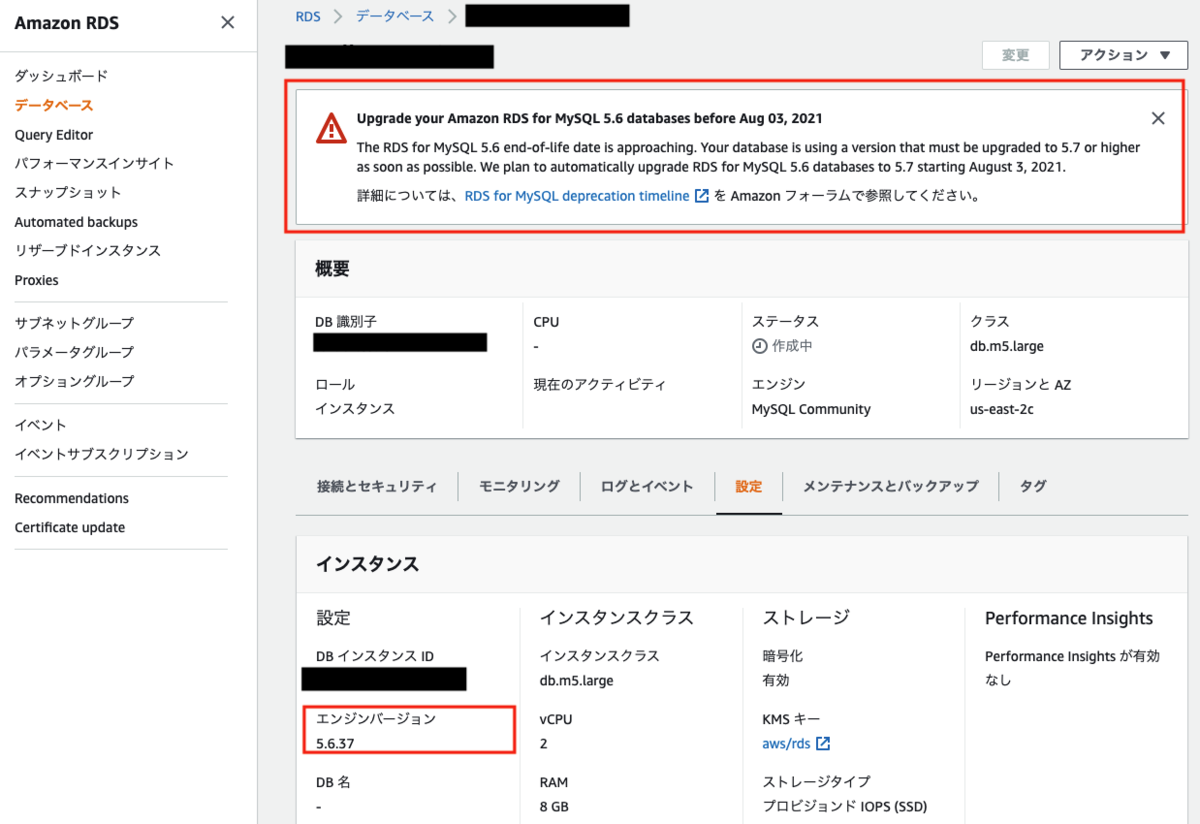Screen dimensions: 1200x824
Task: Click the 変更 button
Action: 1015,55
